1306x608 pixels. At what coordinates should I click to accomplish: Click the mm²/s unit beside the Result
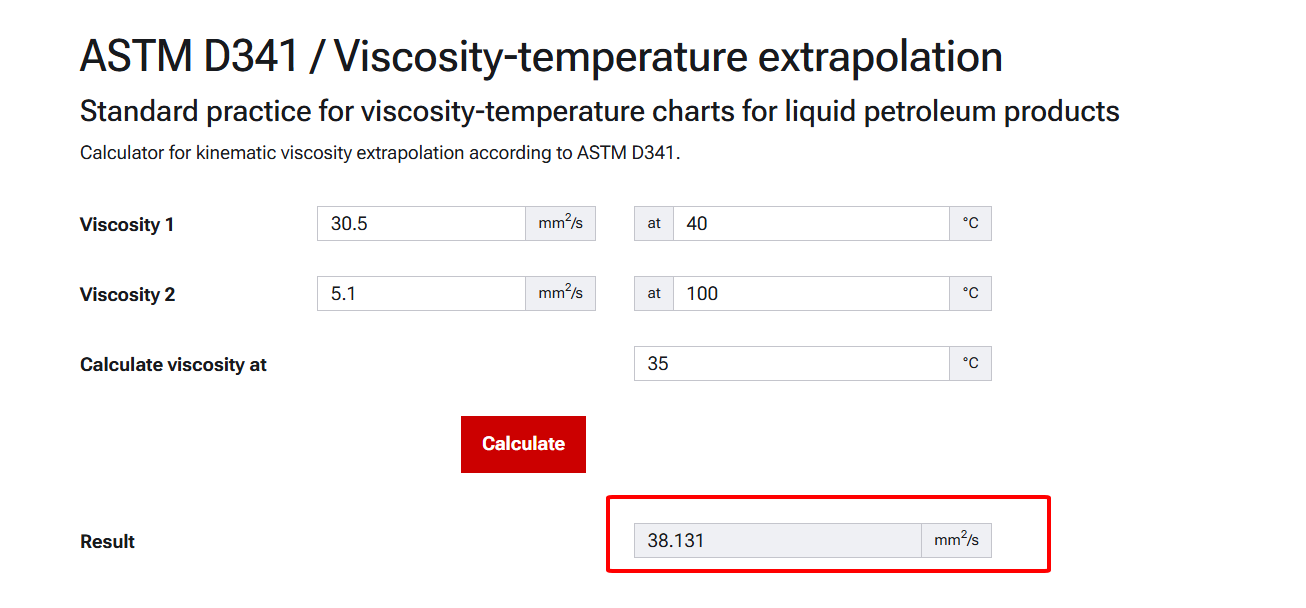pos(956,541)
